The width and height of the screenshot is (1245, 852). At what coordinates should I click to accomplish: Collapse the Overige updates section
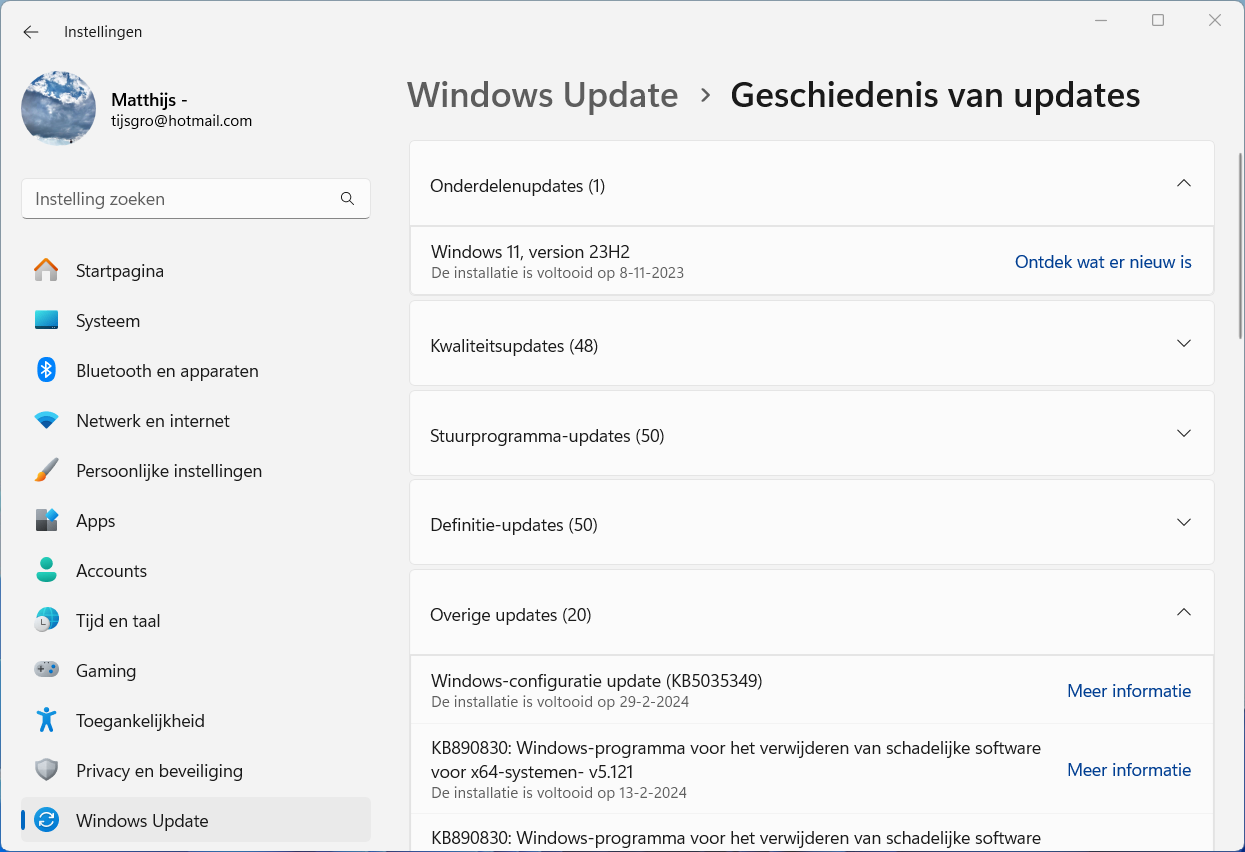1184,613
